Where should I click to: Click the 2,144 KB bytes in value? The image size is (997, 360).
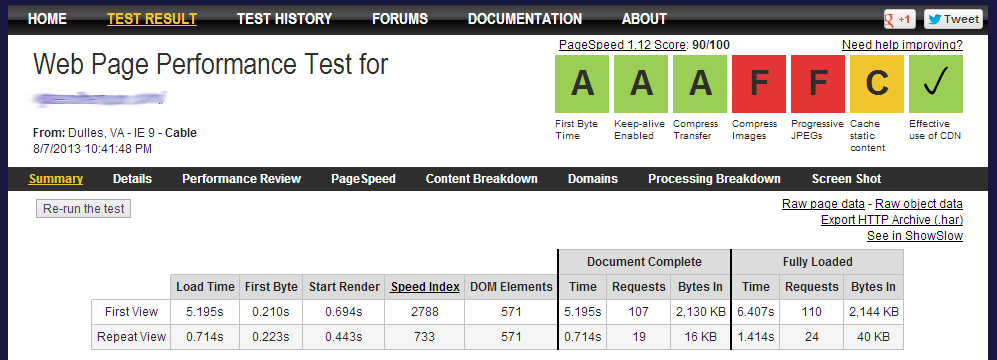click(x=874, y=312)
